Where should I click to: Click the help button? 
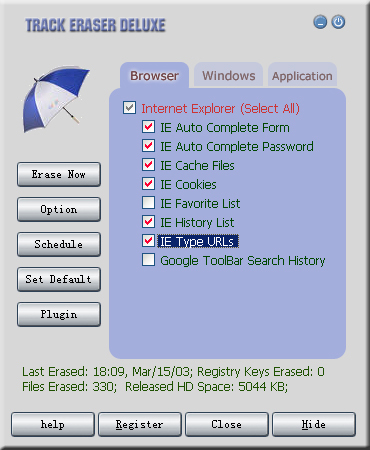coord(53,424)
